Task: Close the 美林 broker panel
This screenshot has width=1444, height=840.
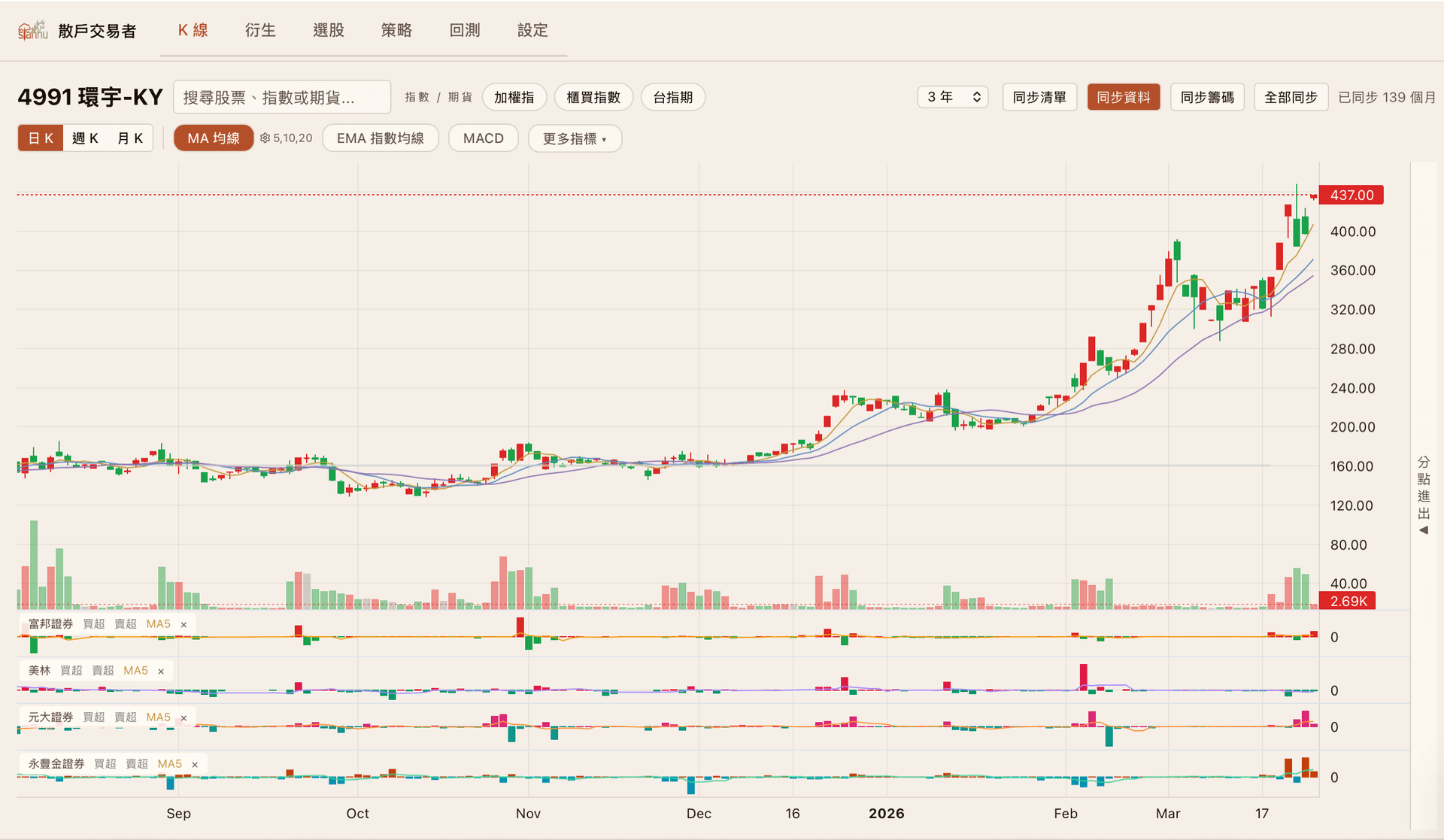Action: pyautogui.click(x=161, y=672)
